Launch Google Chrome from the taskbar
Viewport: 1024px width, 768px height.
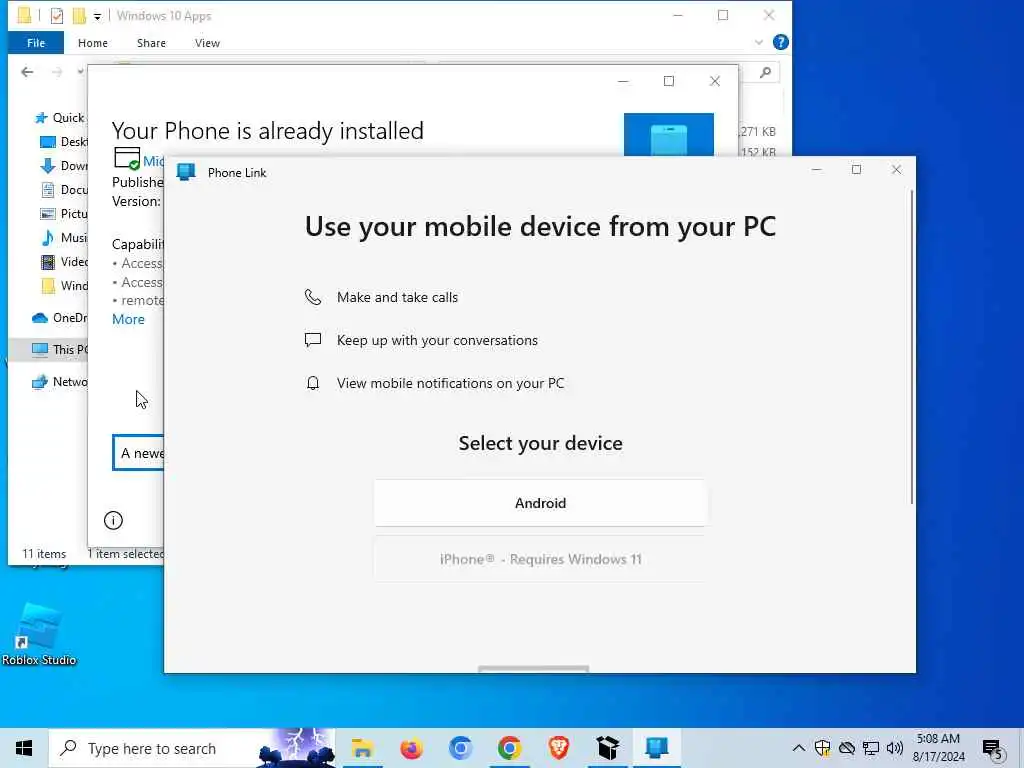click(509, 748)
